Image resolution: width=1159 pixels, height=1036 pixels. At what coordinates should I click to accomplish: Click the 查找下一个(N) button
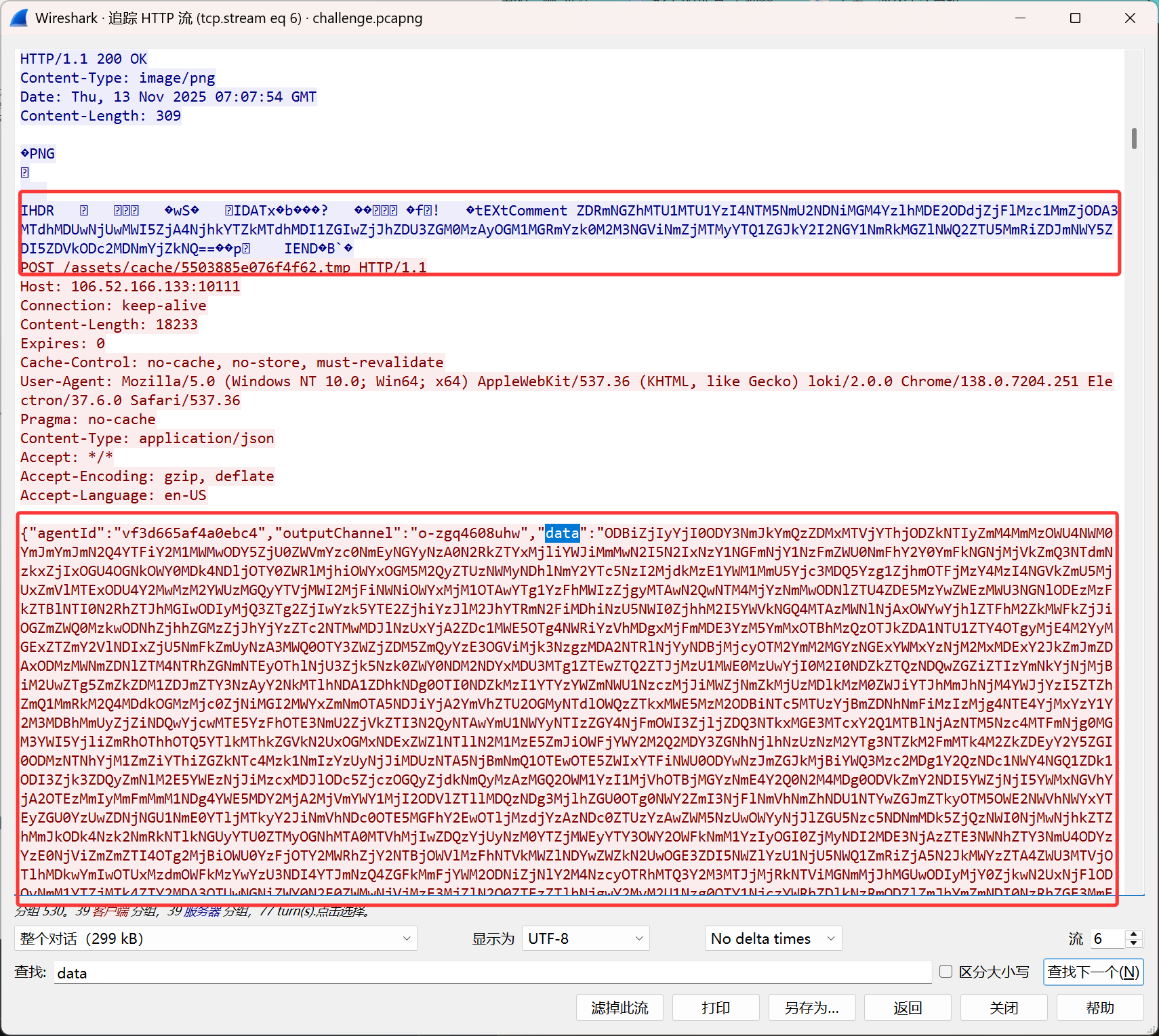[x=1093, y=972]
